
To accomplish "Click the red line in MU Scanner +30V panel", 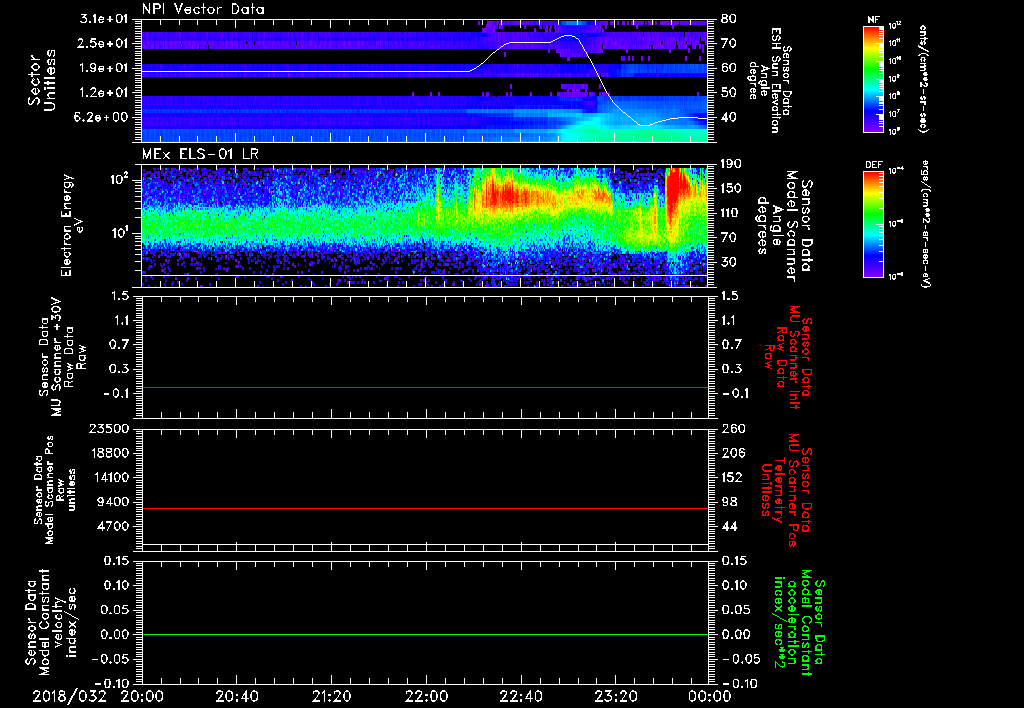I will pyautogui.click(x=425, y=387).
